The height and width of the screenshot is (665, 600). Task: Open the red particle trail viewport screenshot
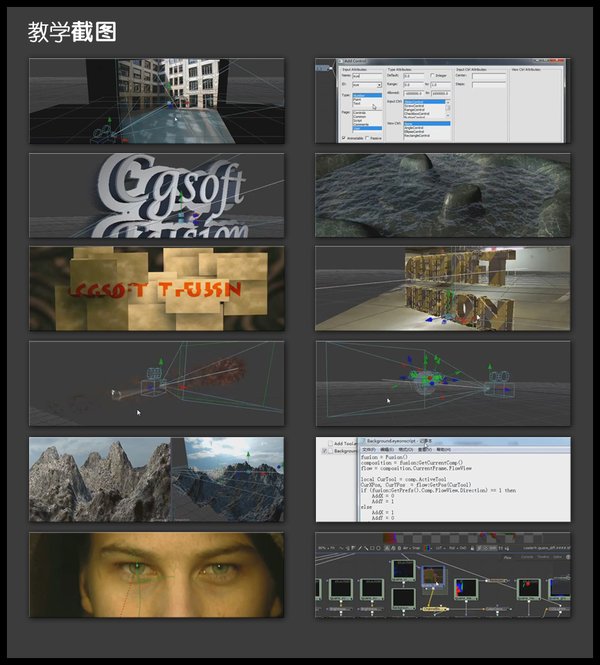156,383
